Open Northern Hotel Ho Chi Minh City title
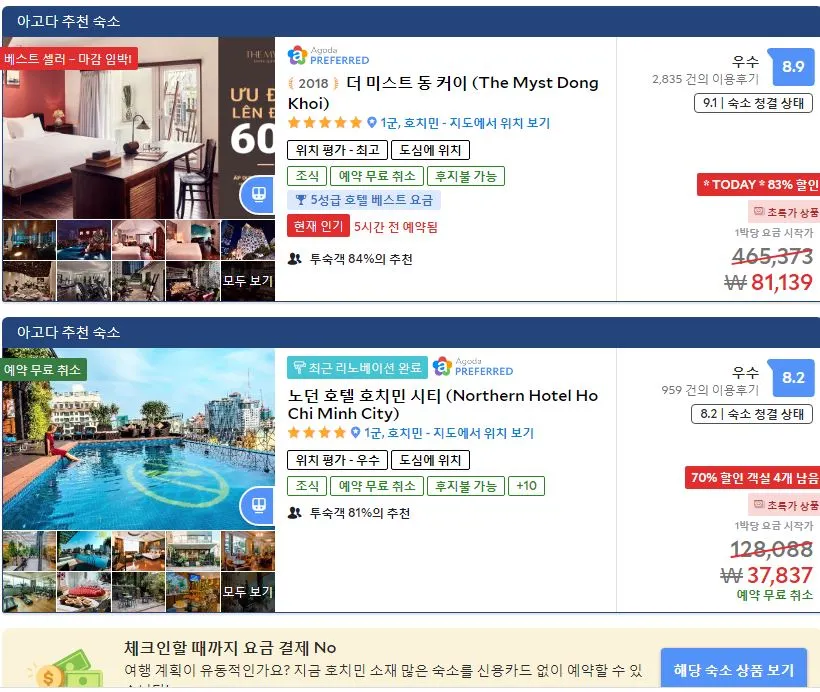 pyautogui.click(x=443, y=404)
